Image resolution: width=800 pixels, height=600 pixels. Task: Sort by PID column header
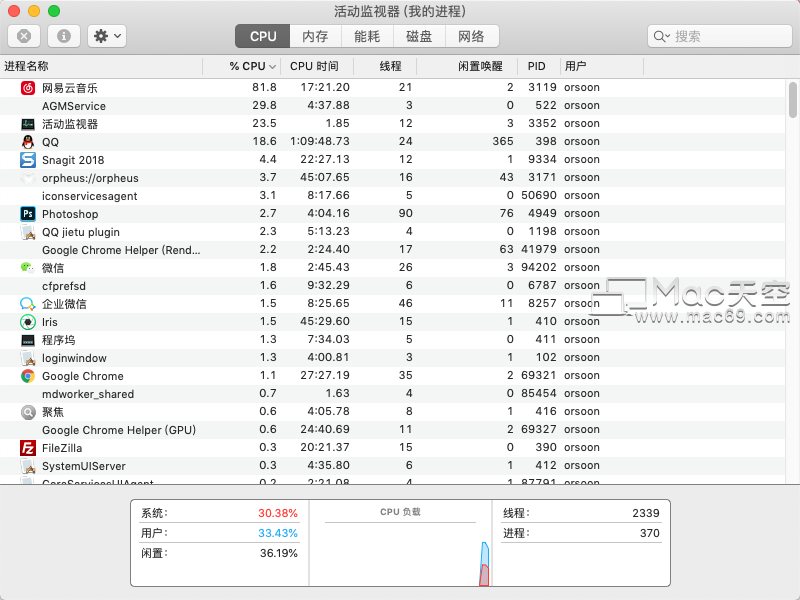tap(539, 66)
